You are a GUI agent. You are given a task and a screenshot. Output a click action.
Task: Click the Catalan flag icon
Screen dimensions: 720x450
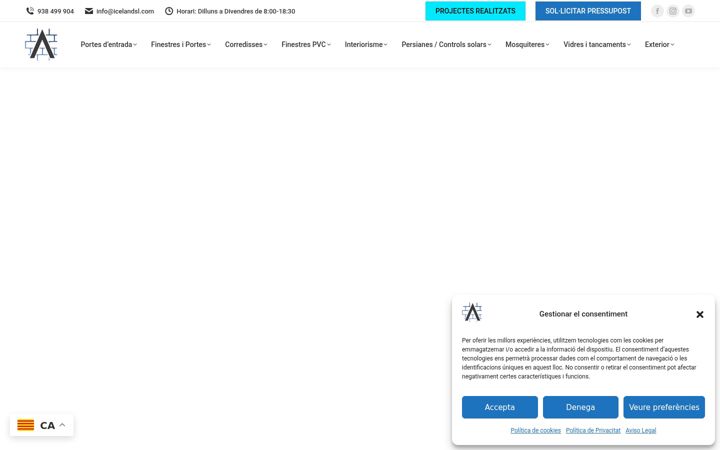pos(26,425)
